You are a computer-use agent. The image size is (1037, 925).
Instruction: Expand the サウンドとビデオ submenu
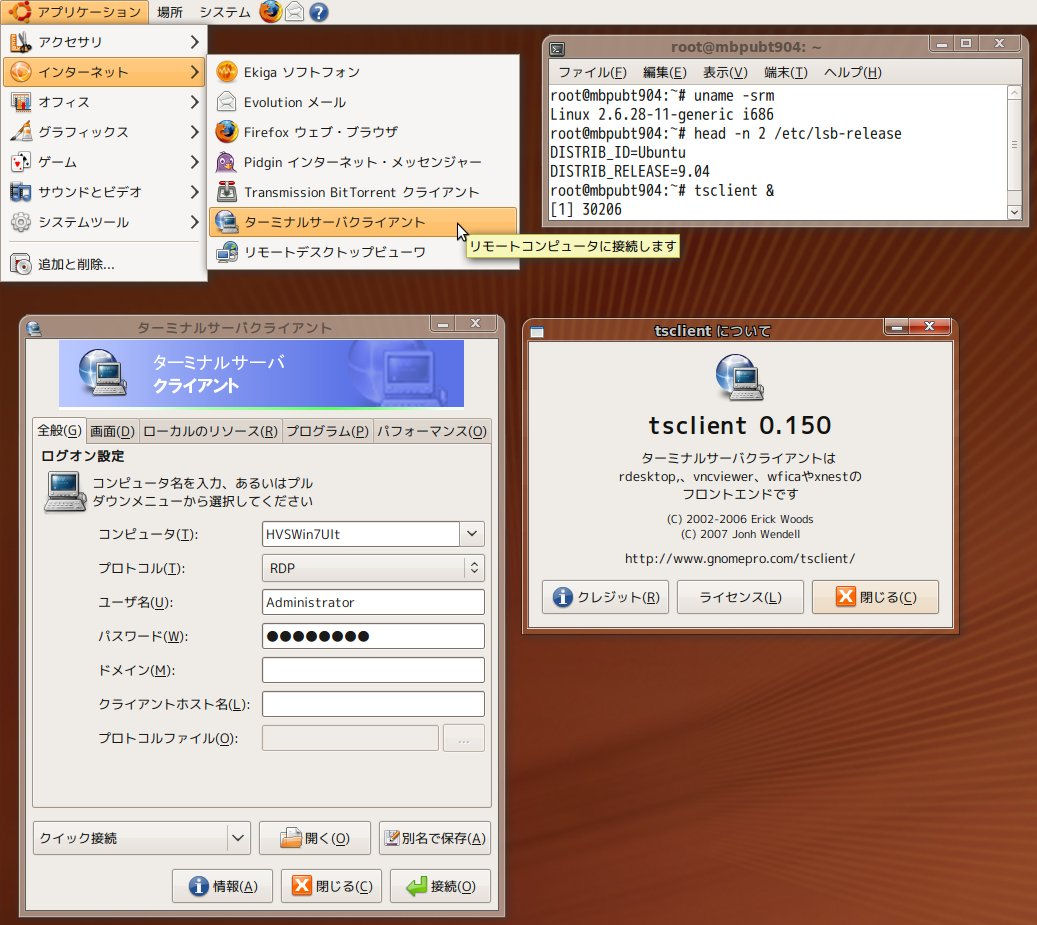pyautogui.click(x=104, y=192)
